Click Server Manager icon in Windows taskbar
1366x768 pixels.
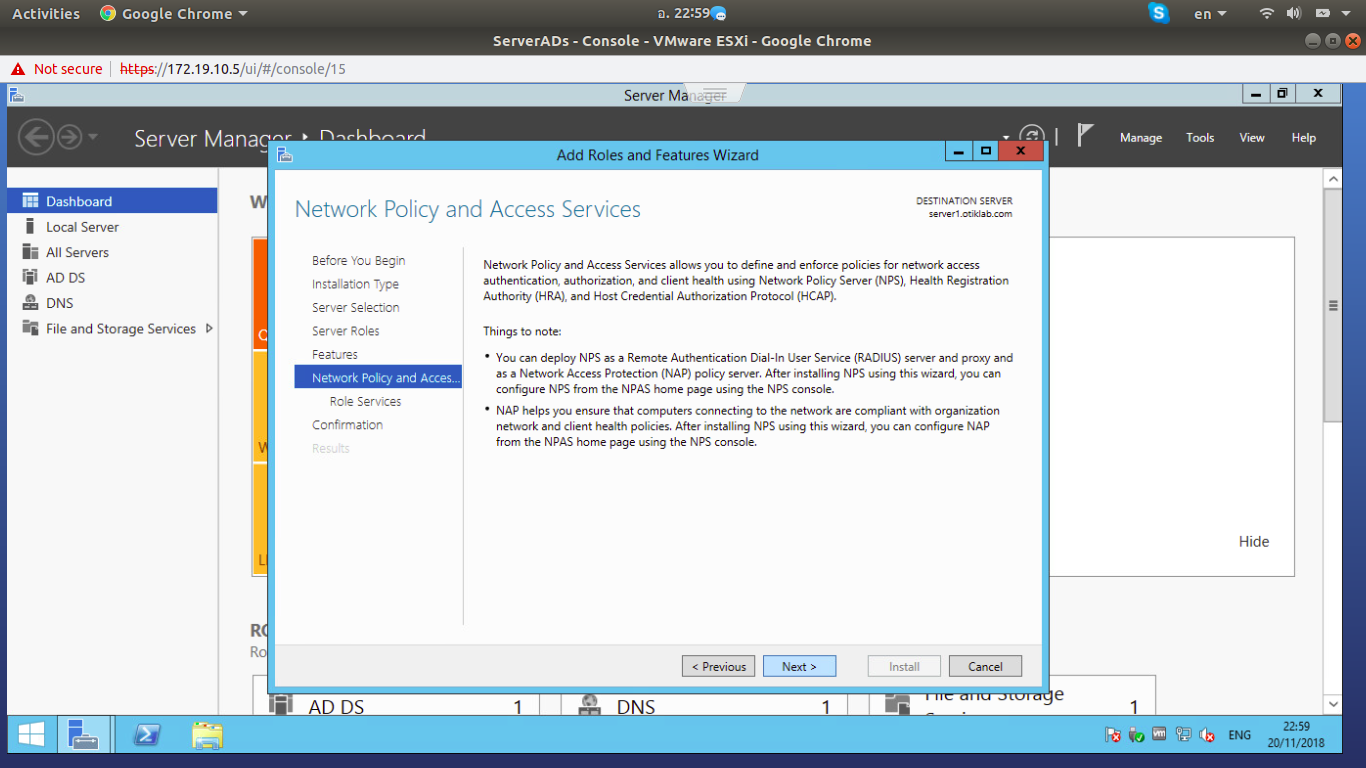pos(83,735)
